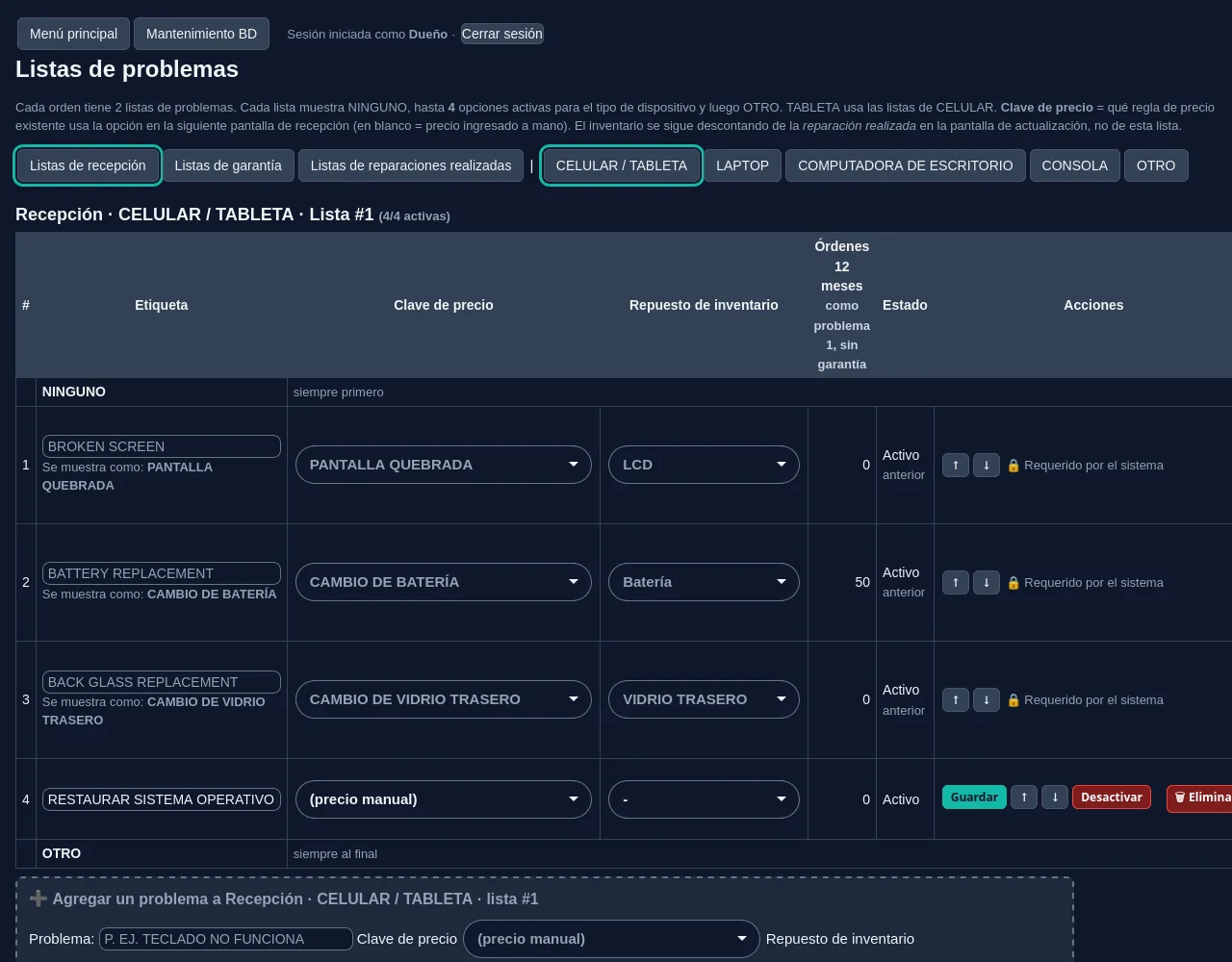Save row 4 with Guardar button
Image resolution: width=1232 pixels, height=962 pixels.
coord(974,797)
